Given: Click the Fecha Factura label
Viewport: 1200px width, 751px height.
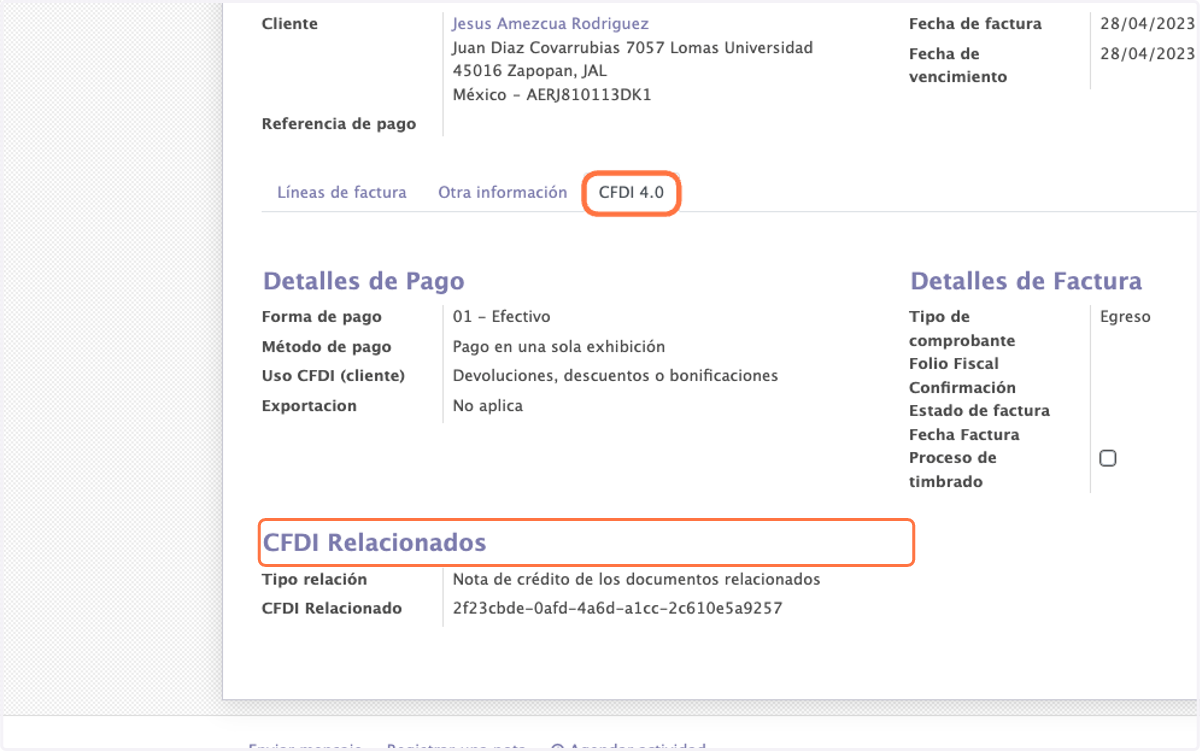Looking at the screenshot, I should (964, 435).
